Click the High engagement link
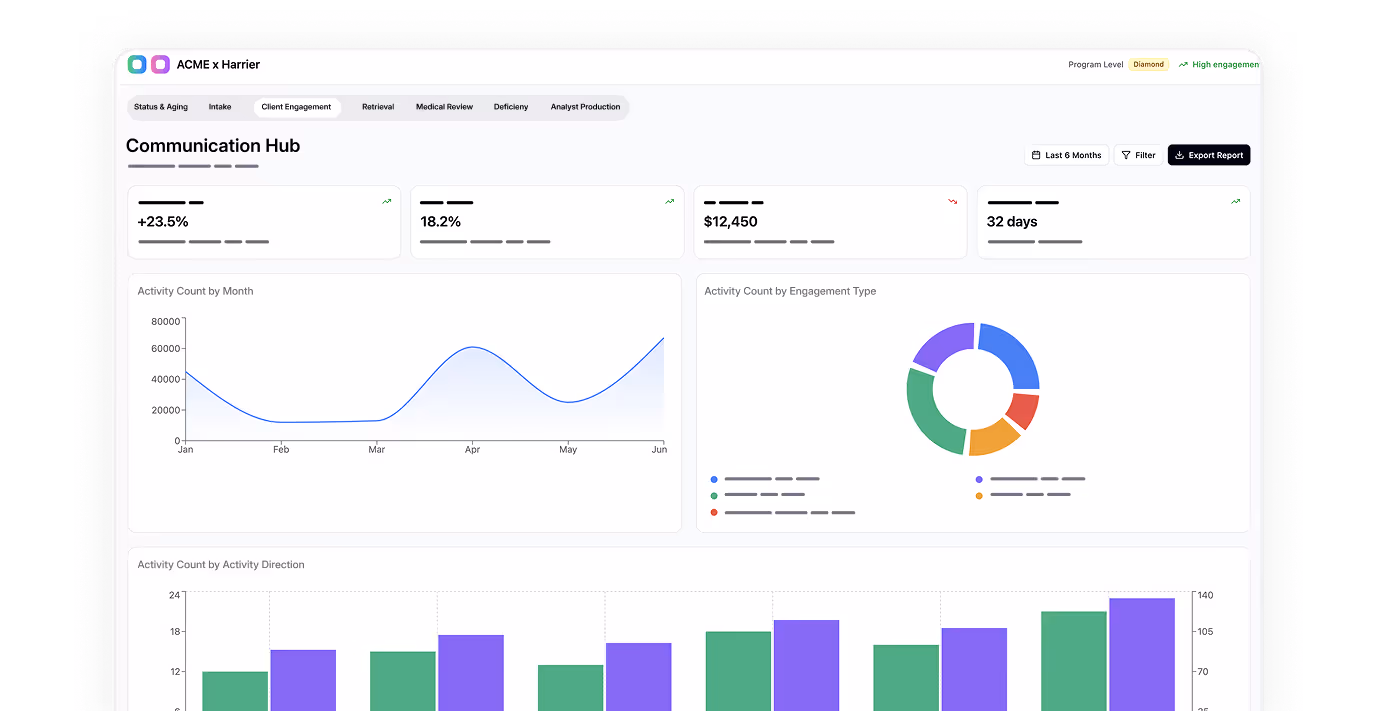Screen dimensions: 1377x711 click(1224, 64)
